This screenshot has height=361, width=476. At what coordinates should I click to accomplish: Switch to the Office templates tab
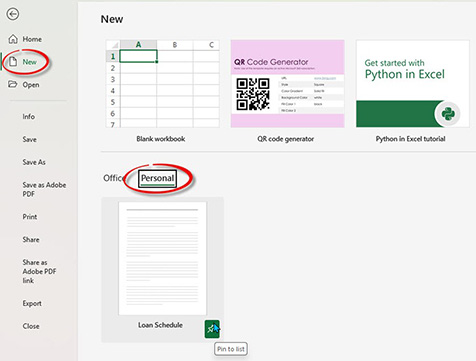113,178
